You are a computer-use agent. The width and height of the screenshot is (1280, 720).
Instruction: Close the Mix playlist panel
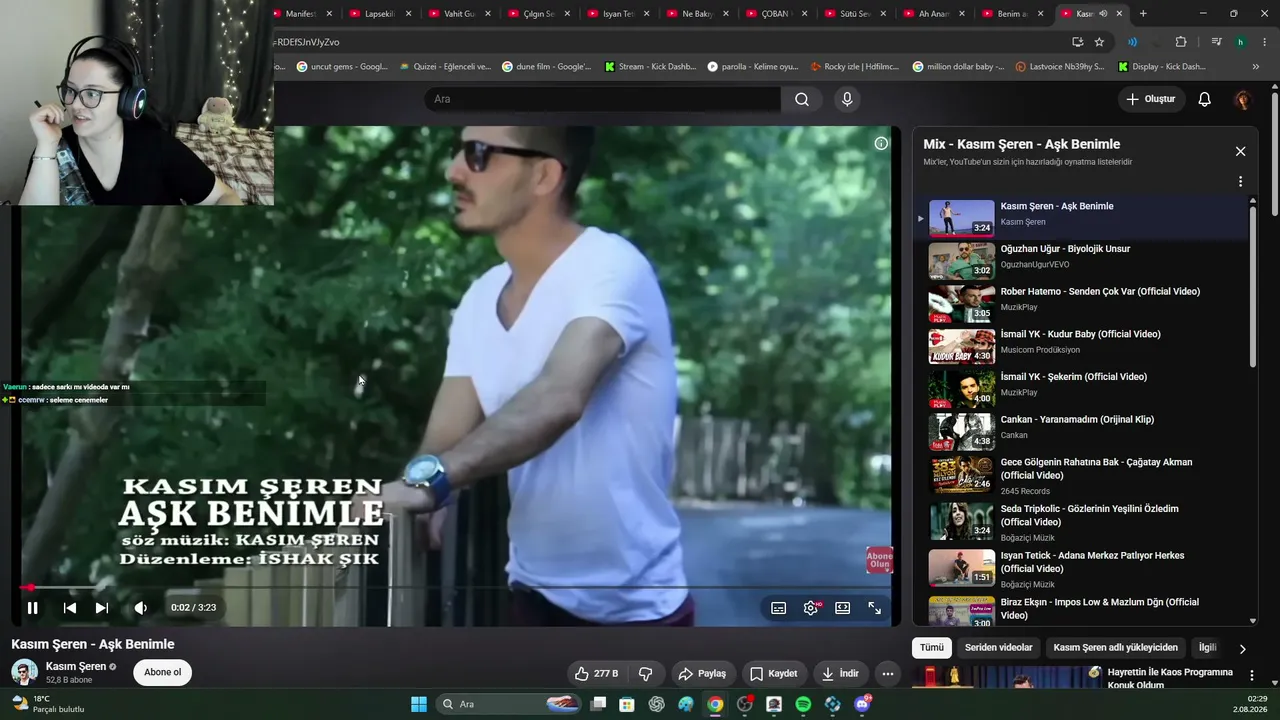point(1240,151)
